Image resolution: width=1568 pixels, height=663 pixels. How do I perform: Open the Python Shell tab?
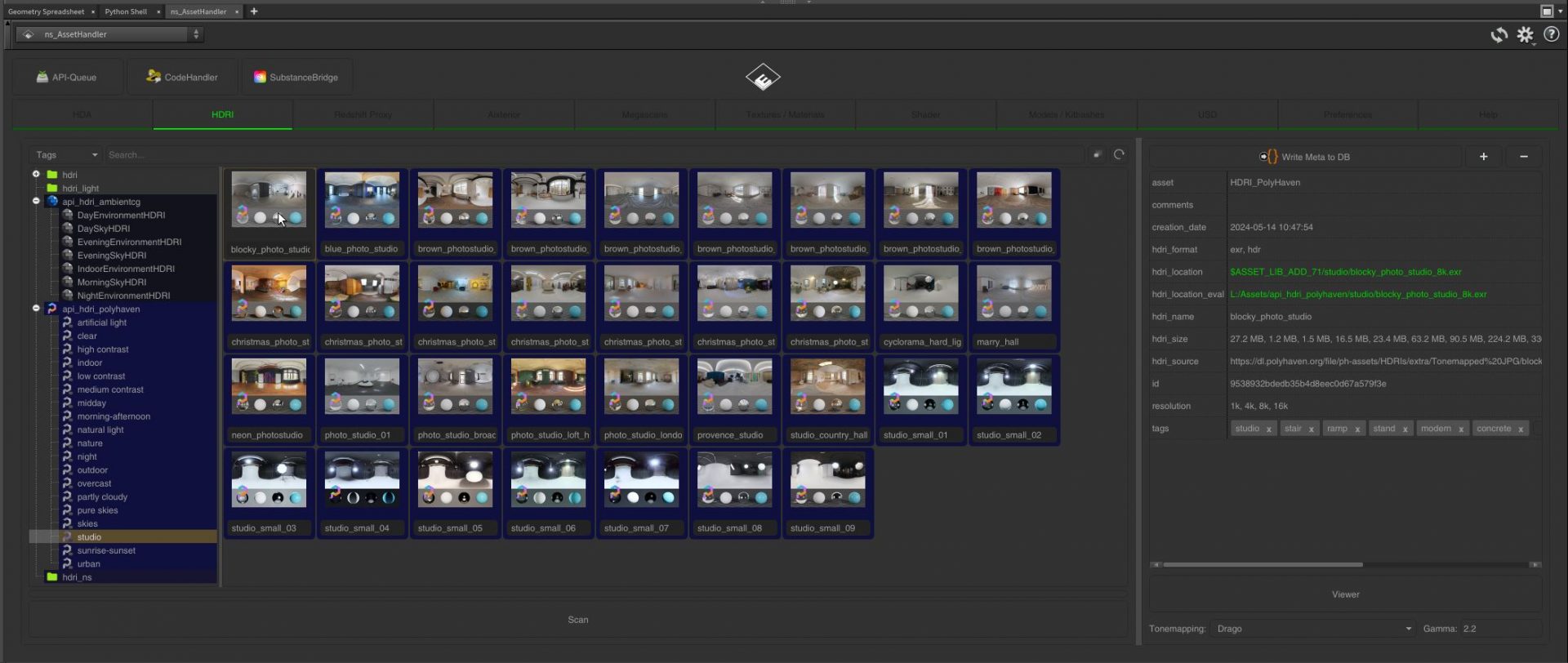pyautogui.click(x=126, y=11)
